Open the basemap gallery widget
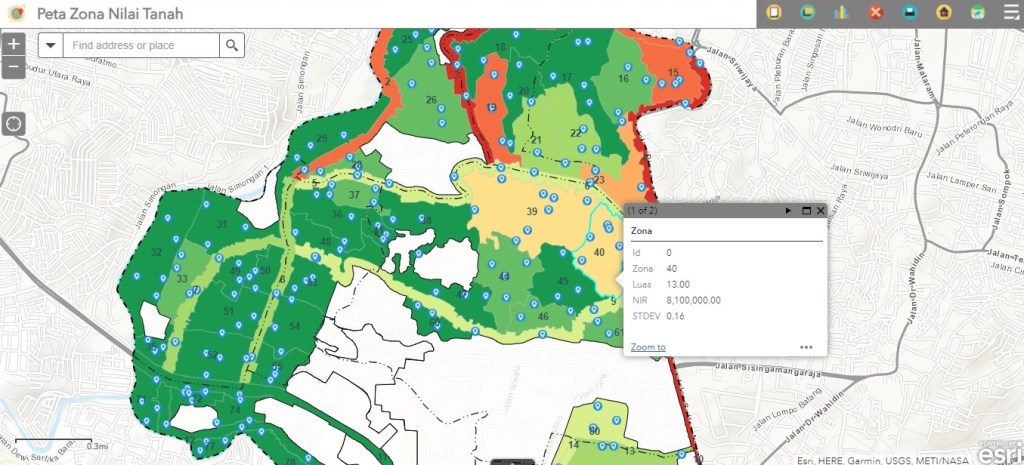 977,13
